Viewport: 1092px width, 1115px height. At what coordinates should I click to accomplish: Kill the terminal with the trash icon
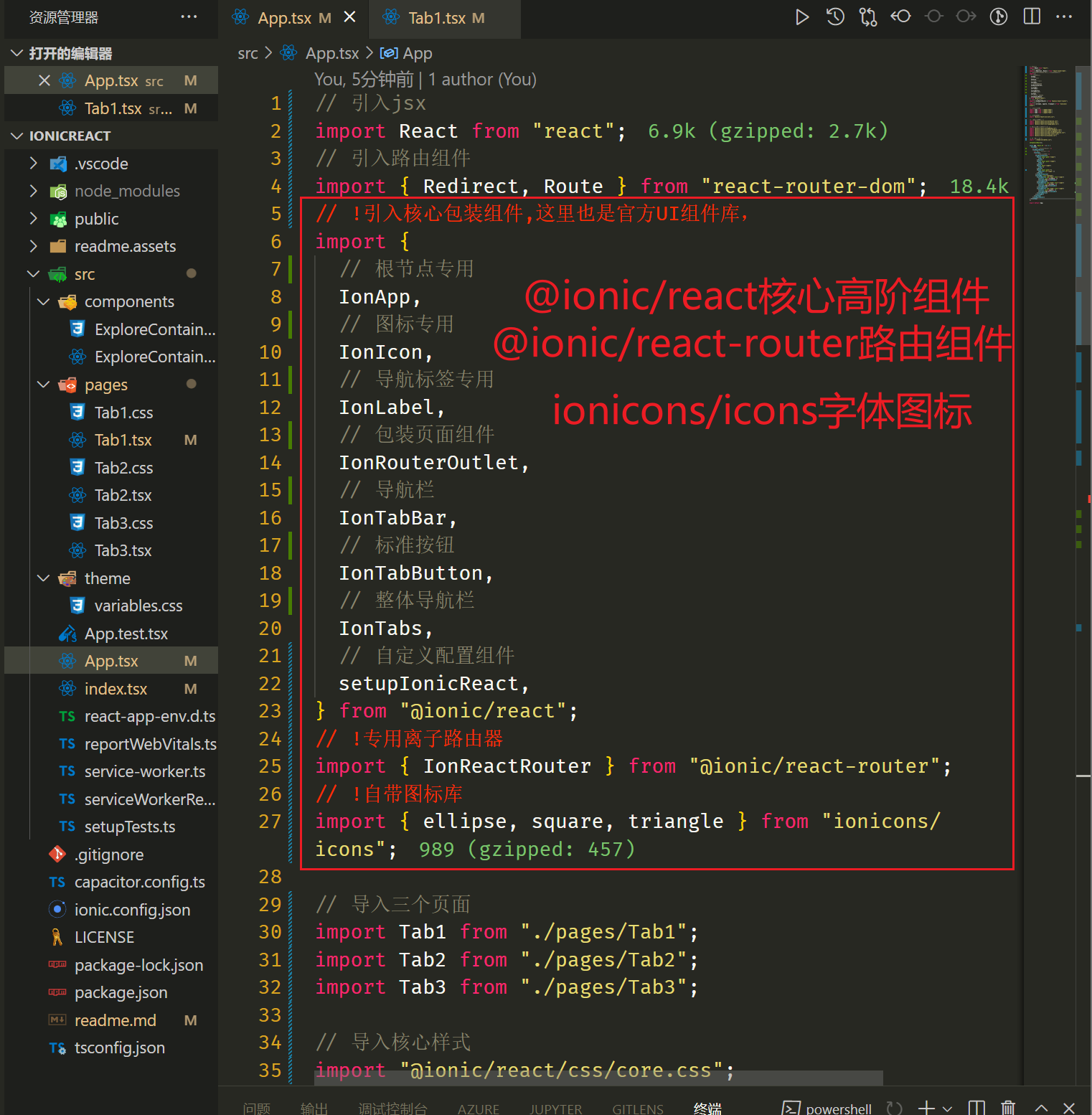[1008, 1108]
